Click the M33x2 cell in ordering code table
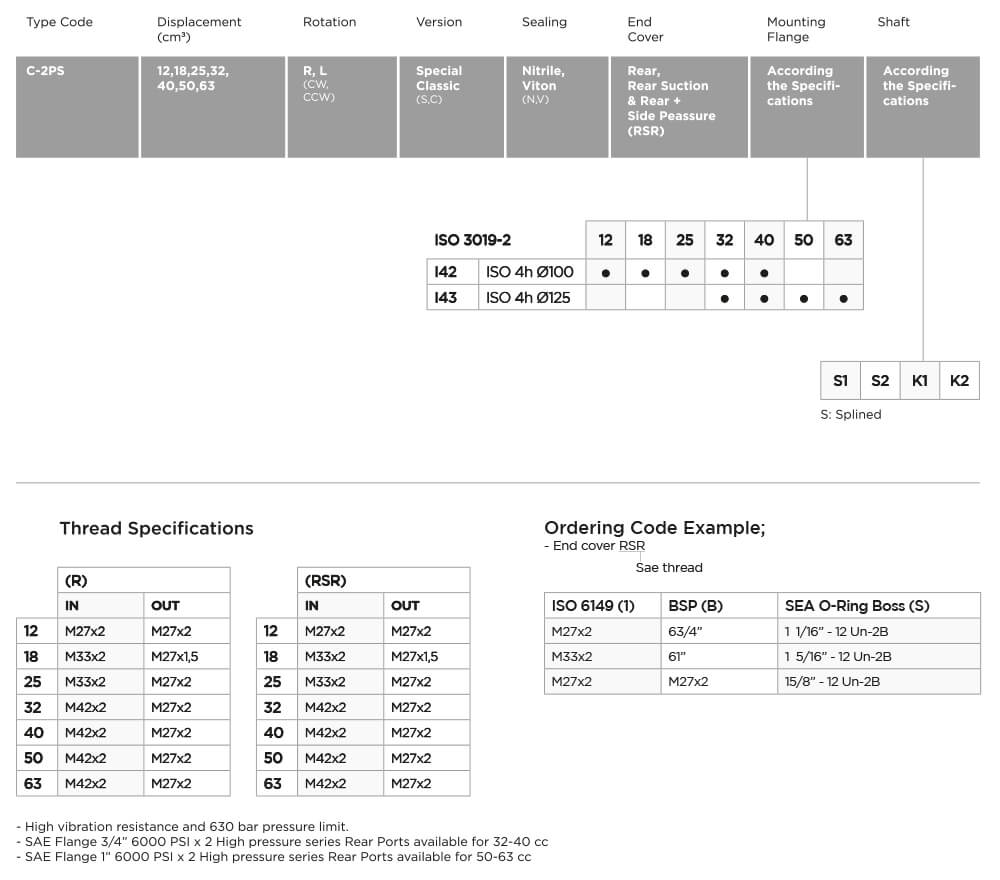Viewport: 1000px width, 880px height. click(603, 656)
